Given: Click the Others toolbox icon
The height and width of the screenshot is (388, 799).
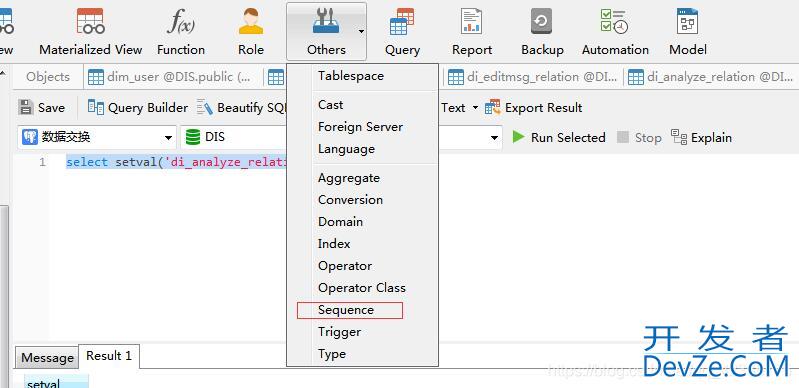Looking at the screenshot, I should [x=326, y=22].
